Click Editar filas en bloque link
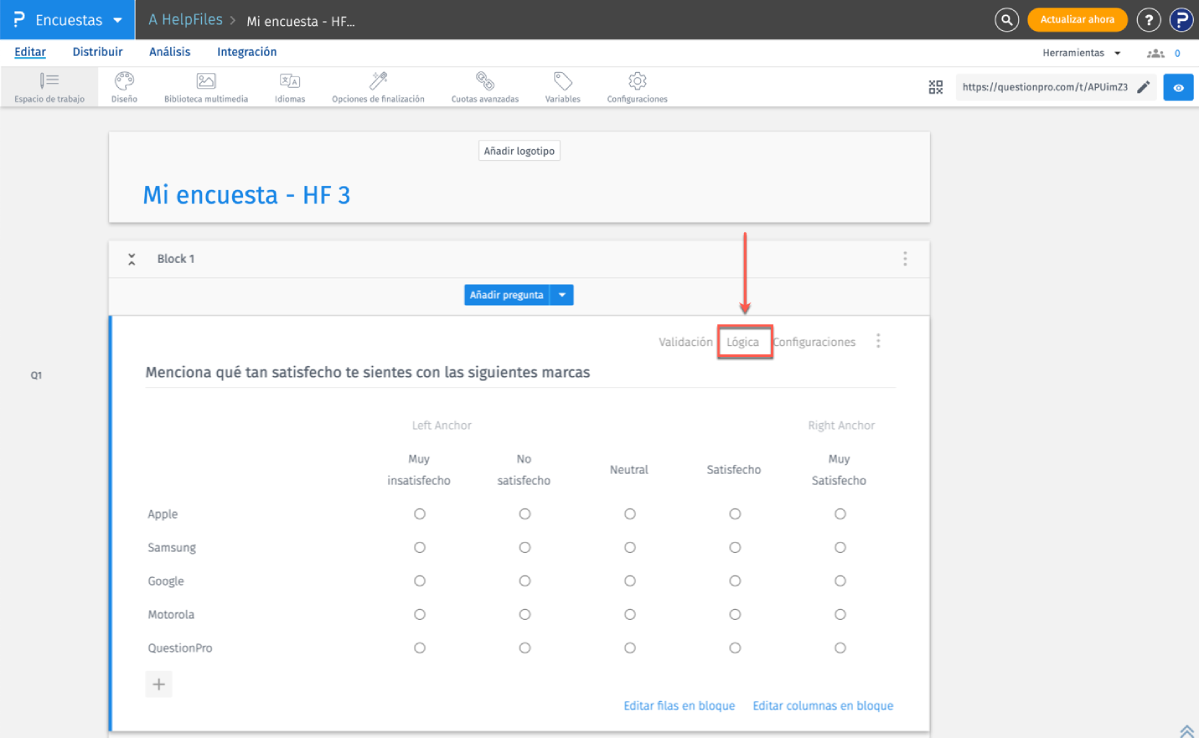The width and height of the screenshot is (1199, 738). 679,706
